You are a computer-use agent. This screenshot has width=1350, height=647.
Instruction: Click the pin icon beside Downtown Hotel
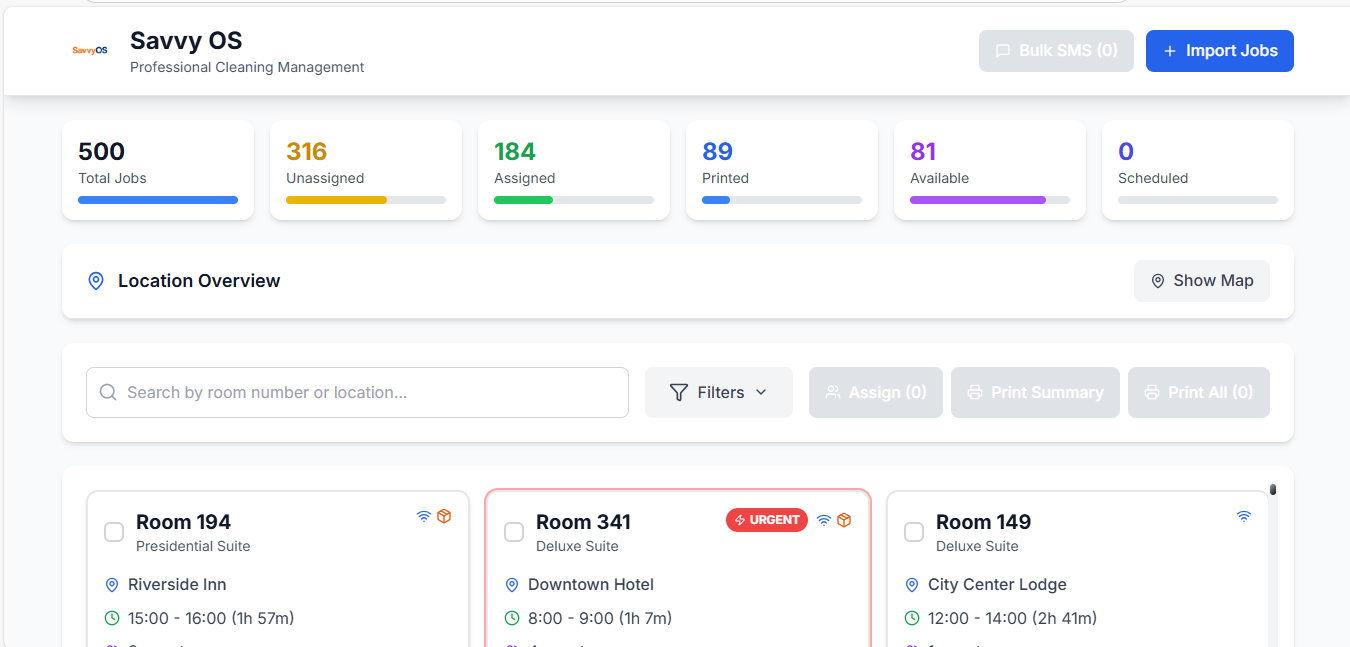[512, 585]
